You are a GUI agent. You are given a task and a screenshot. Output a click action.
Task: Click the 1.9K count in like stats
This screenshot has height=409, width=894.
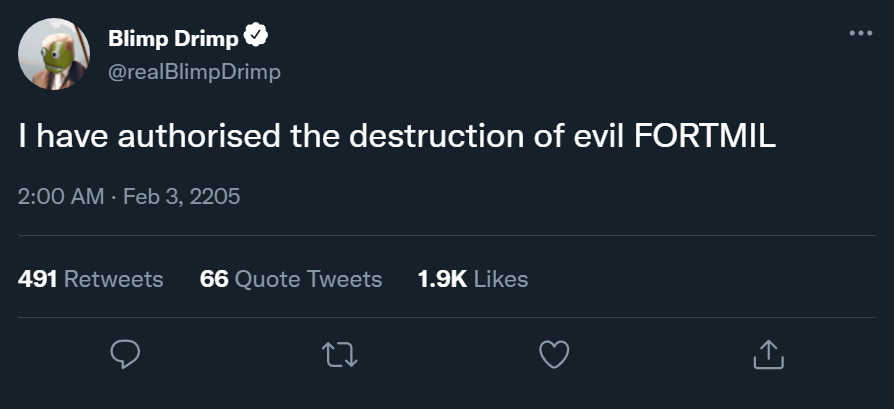[442, 279]
